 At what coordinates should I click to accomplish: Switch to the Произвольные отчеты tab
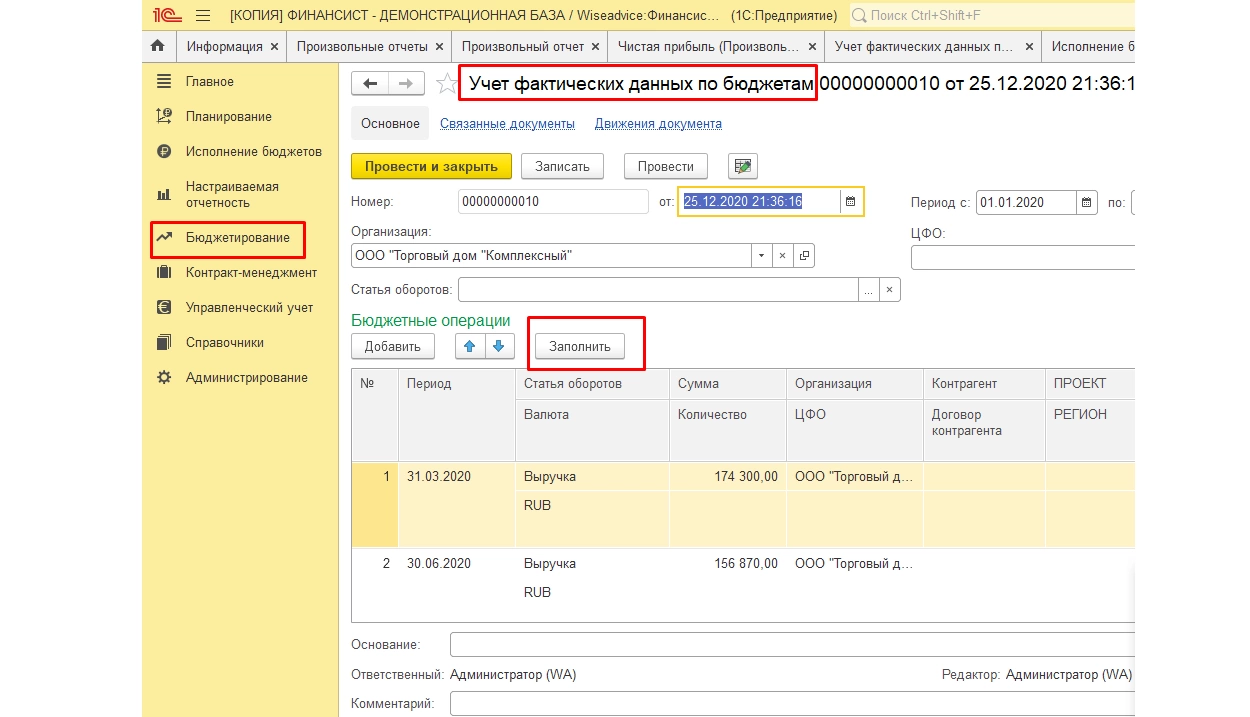pos(362,46)
